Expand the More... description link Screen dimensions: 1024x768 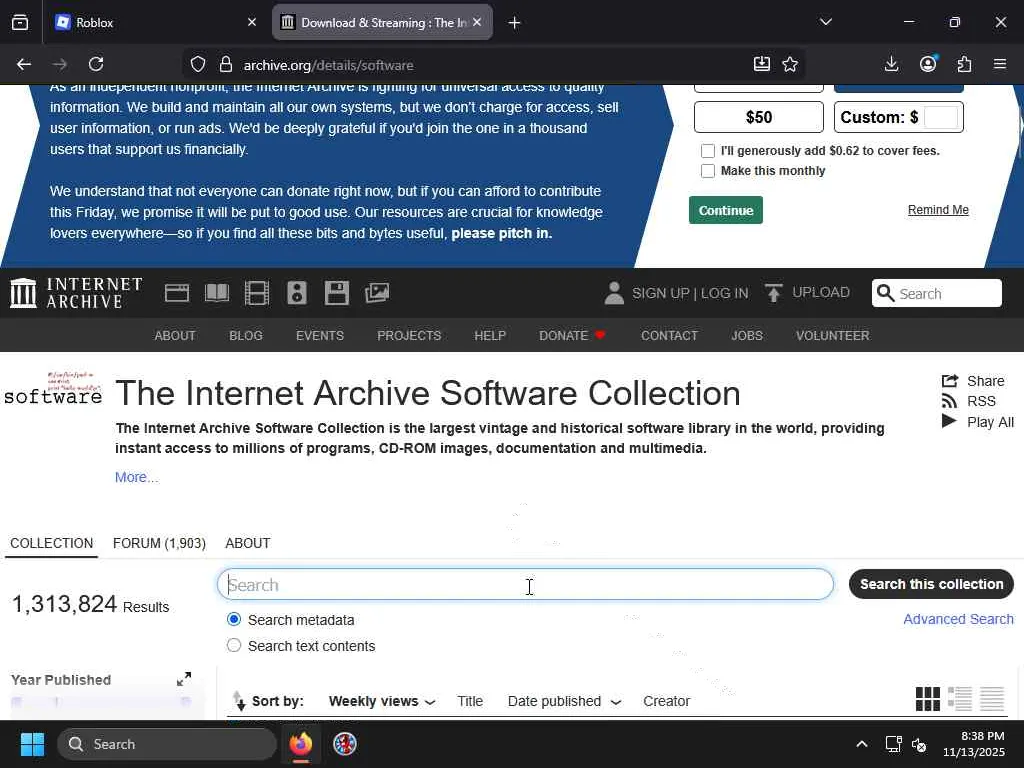(136, 477)
